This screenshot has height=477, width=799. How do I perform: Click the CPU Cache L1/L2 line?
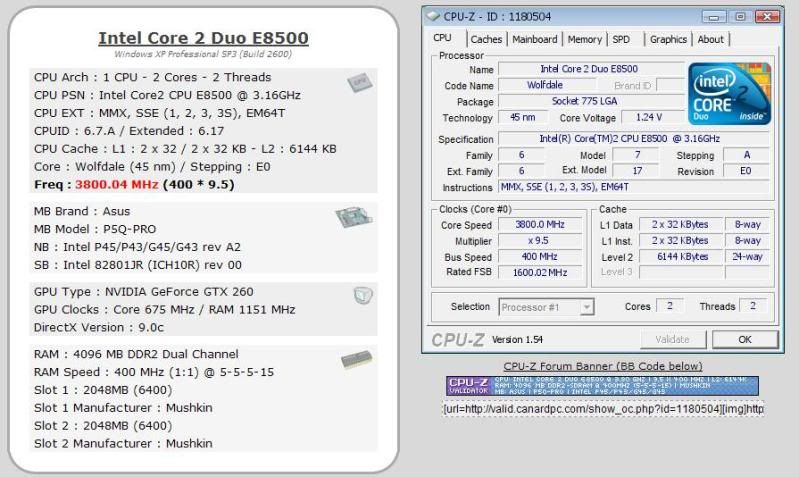(x=185, y=149)
